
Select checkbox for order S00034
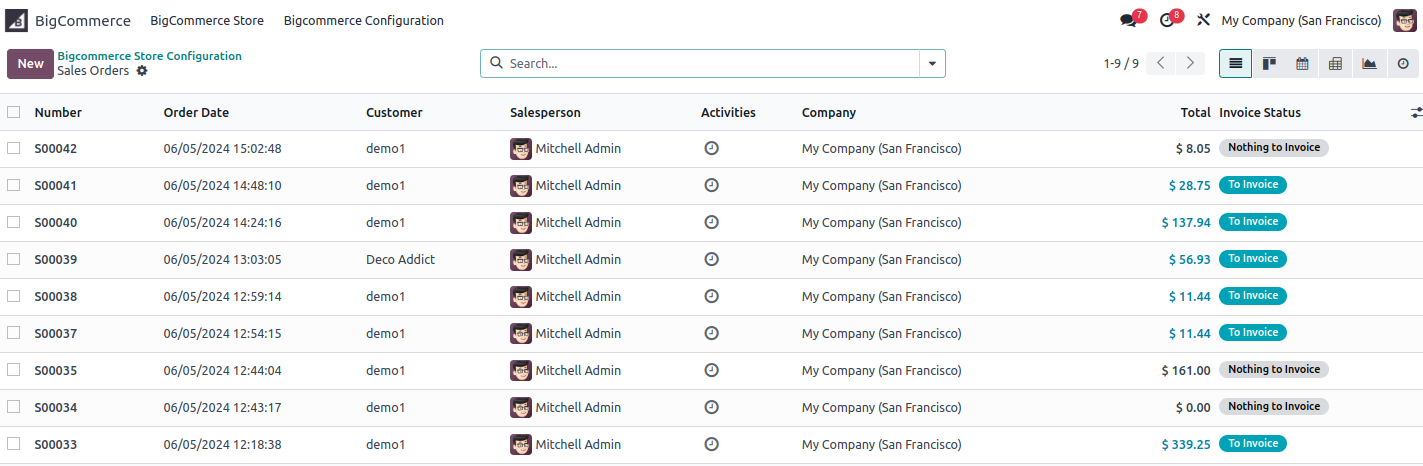pyautogui.click(x=13, y=407)
